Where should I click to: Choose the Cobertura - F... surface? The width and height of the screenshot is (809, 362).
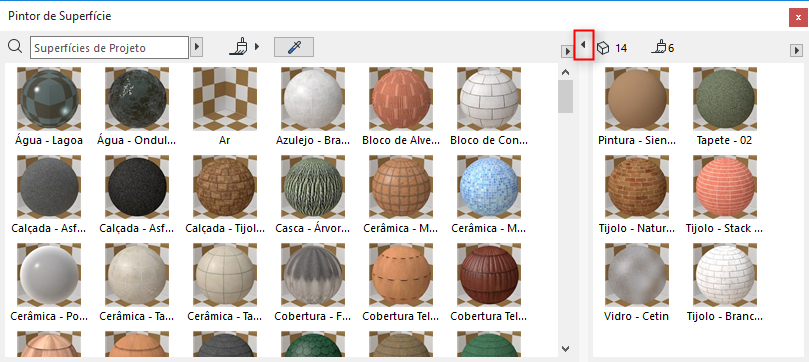pyautogui.click(x=313, y=283)
